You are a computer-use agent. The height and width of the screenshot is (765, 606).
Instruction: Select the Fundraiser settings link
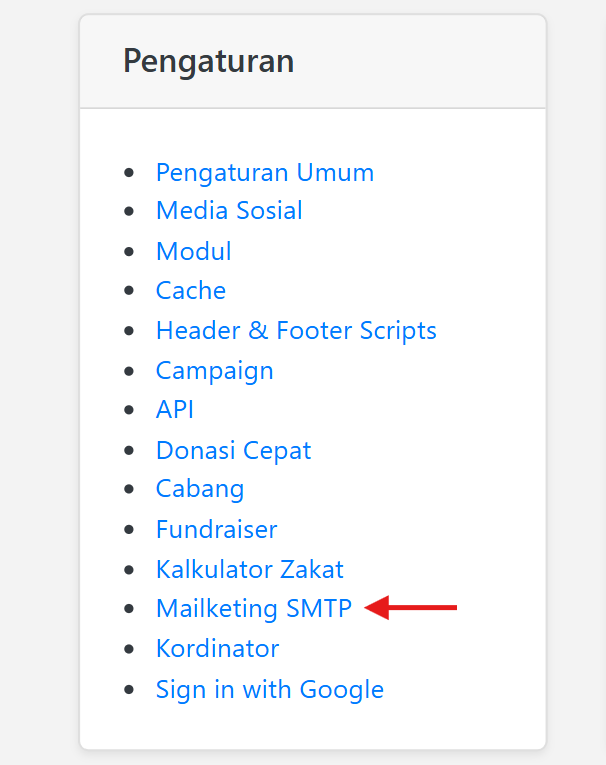click(x=216, y=529)
